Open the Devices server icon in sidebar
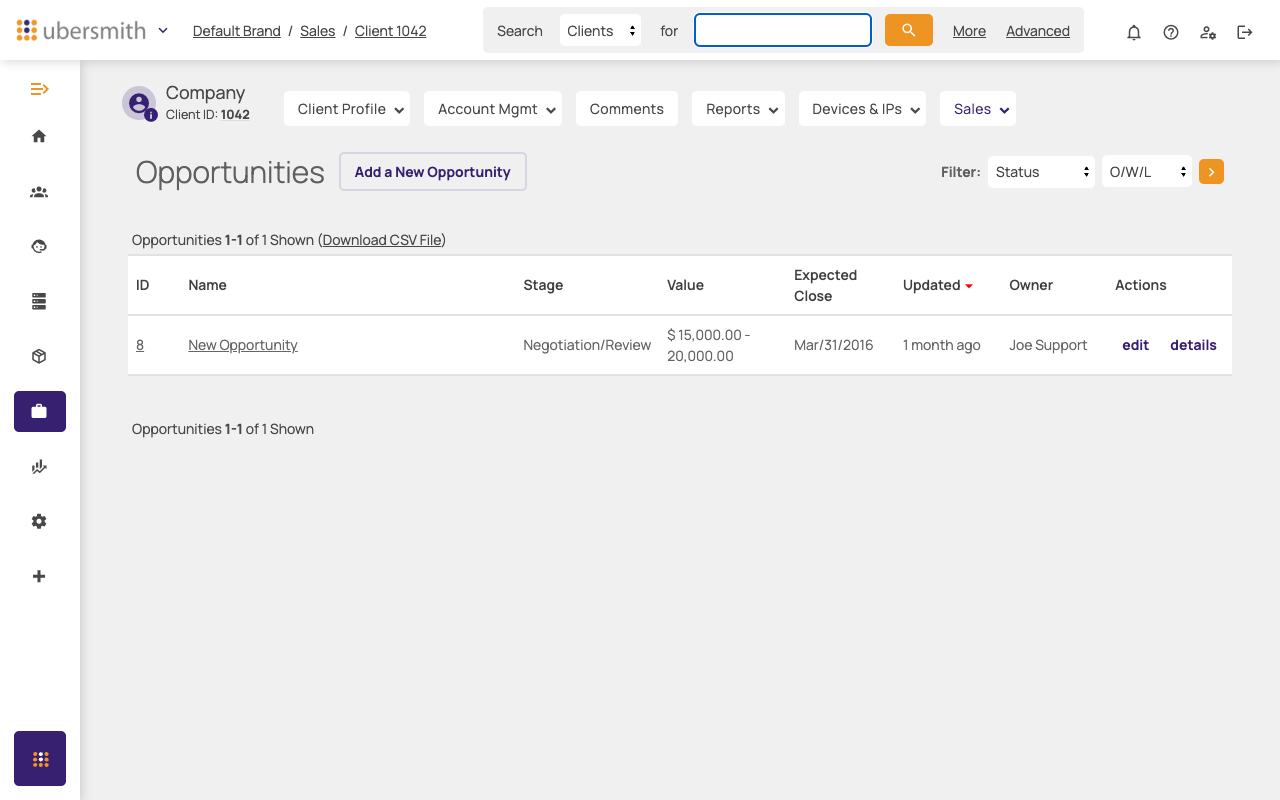The height and width of the screenshot is (800, 1280). pos(39,301)
